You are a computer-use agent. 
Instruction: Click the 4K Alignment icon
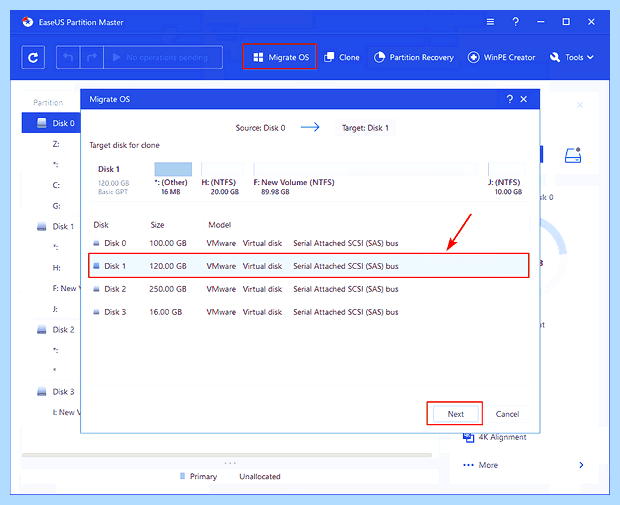(468, 437)
